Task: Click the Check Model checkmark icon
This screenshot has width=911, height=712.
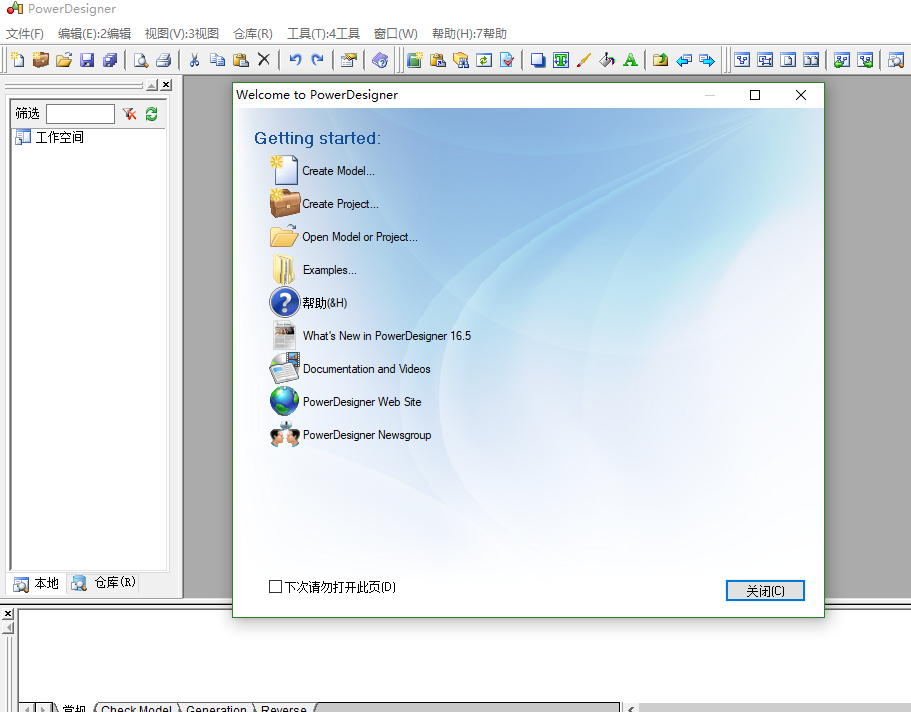Action: (507, 60)
